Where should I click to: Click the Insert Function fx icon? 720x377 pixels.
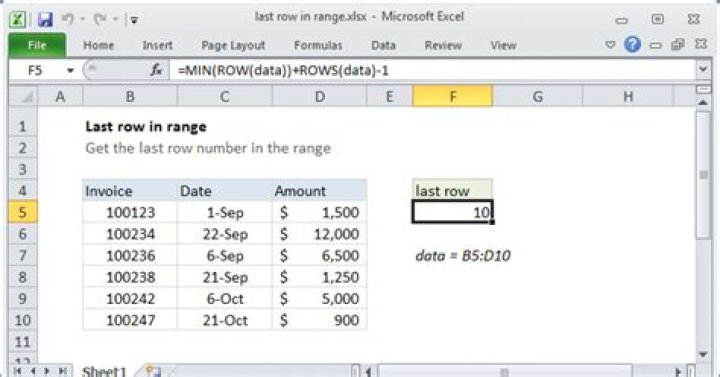[x=156, y=70]
